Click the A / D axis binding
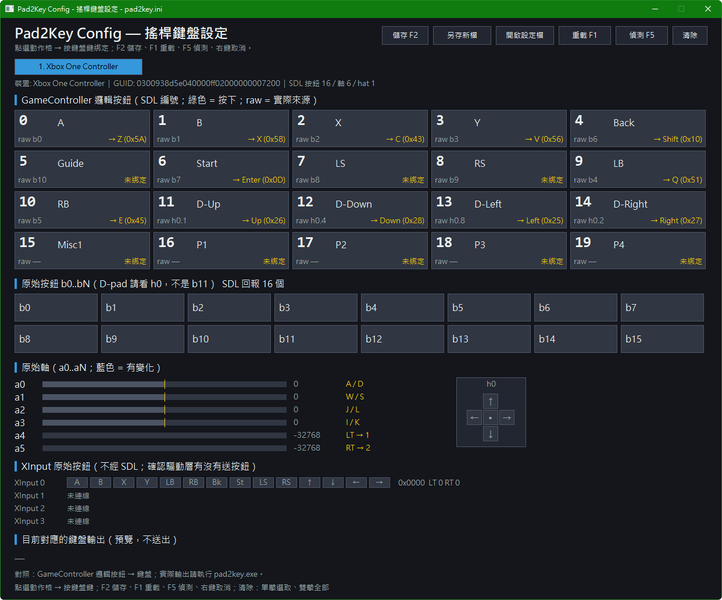This screenshot has width=722, height=600. click(x=355, y=384)
